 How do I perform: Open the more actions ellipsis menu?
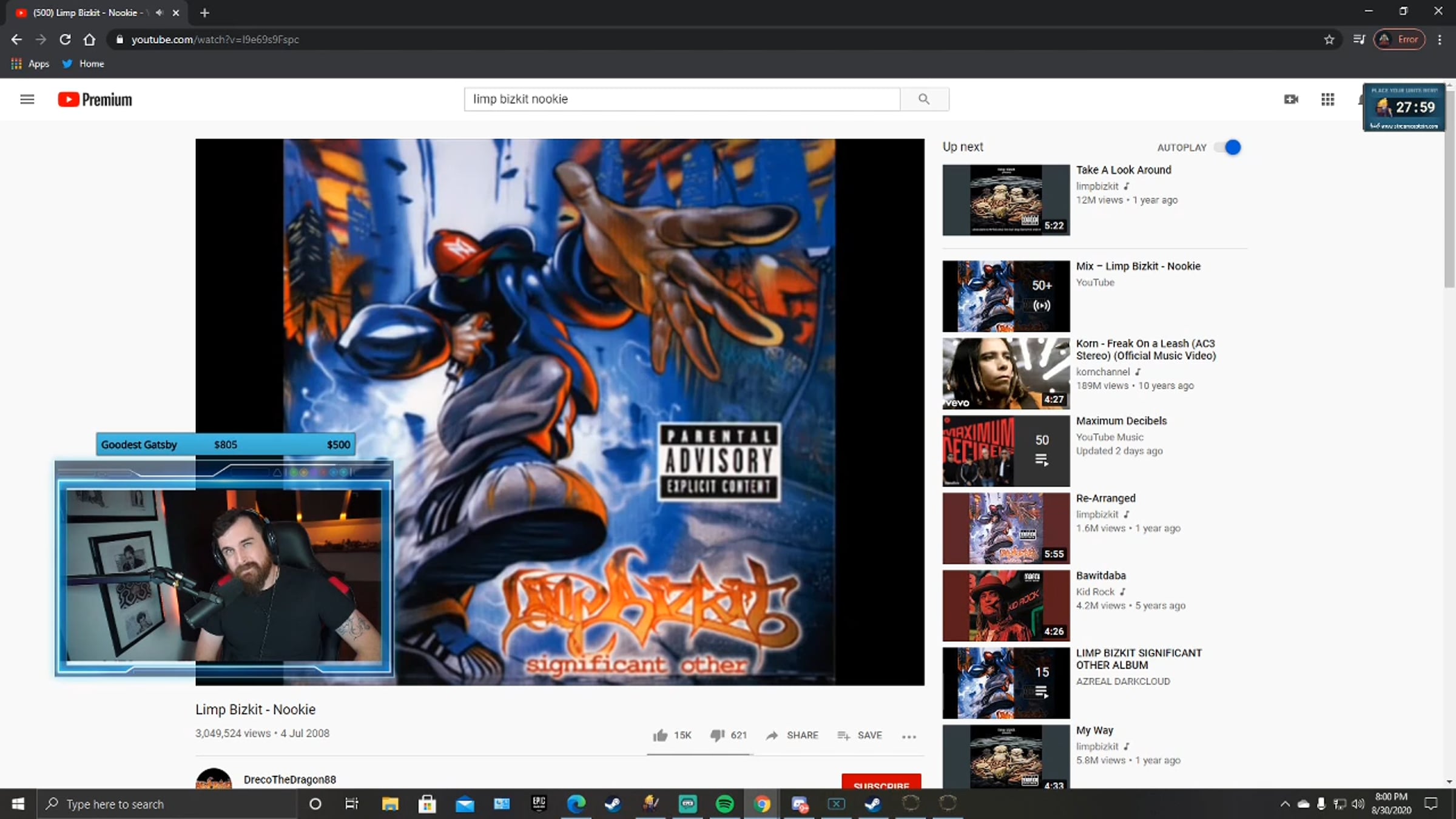(x=908, y=736)
